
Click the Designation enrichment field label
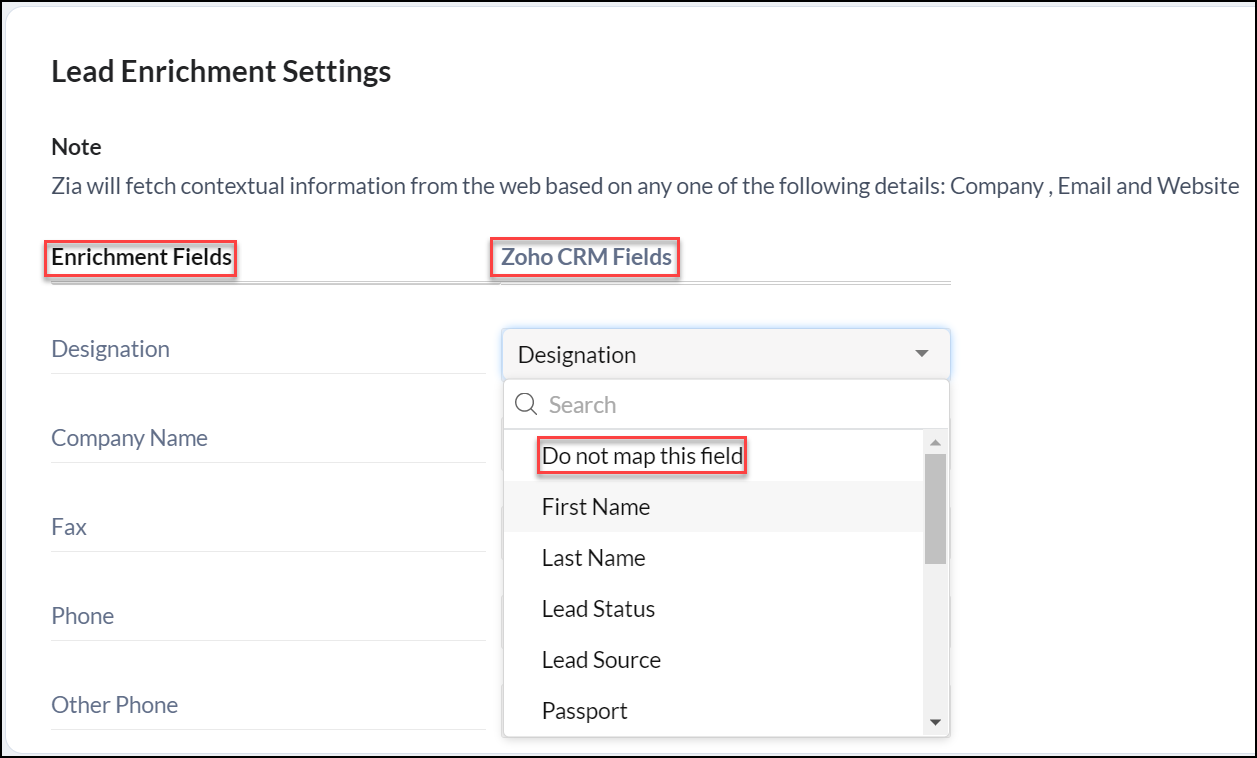[x=111, y=349]
